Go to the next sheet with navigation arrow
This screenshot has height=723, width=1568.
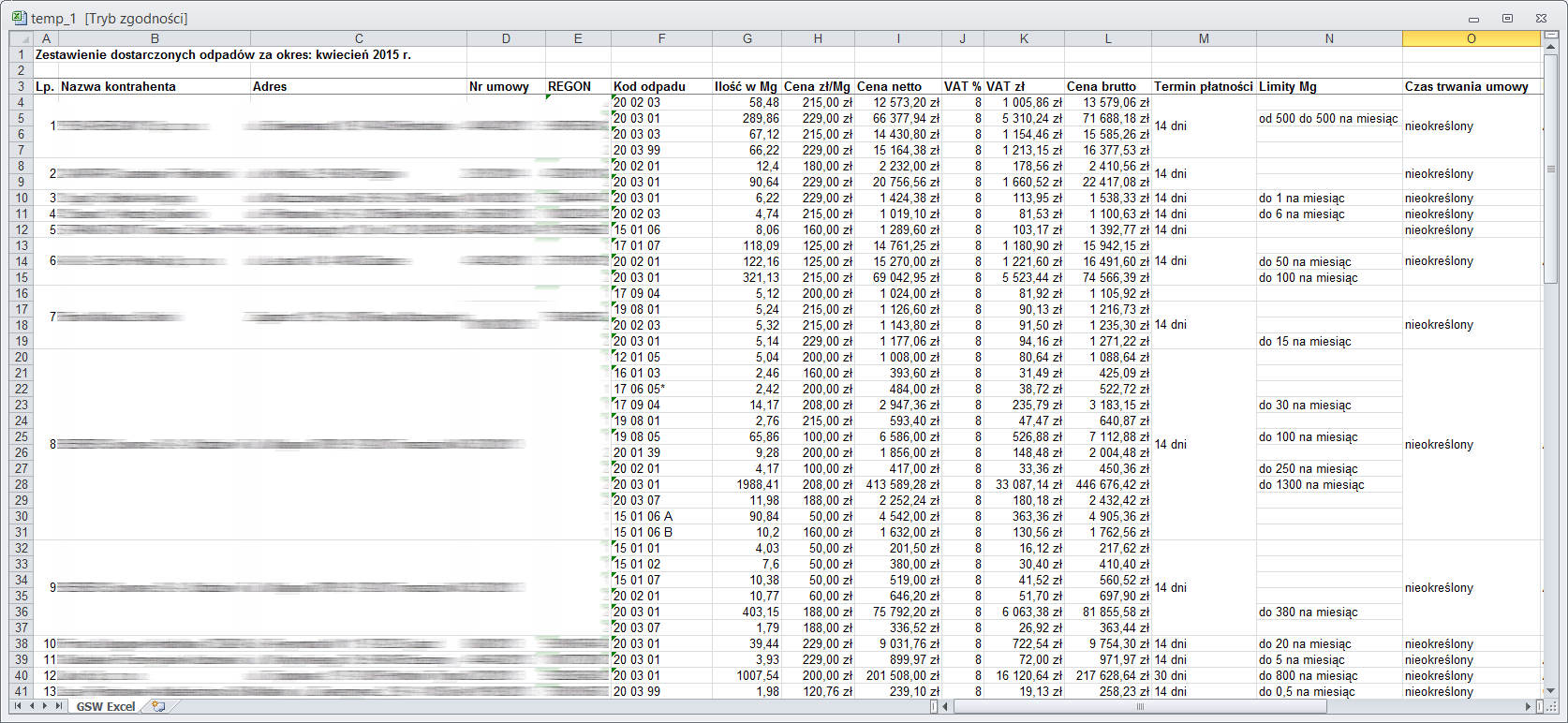click(x=45, y=706)
